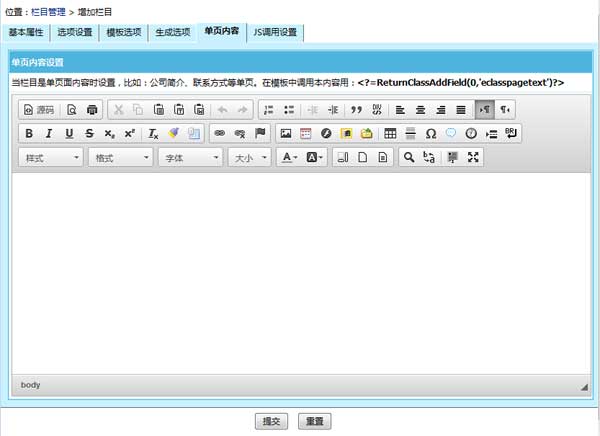Viewport: 600px width, 436px height.
Task: Click the Print icon in editor toolbar
Action: coord(92,110)
